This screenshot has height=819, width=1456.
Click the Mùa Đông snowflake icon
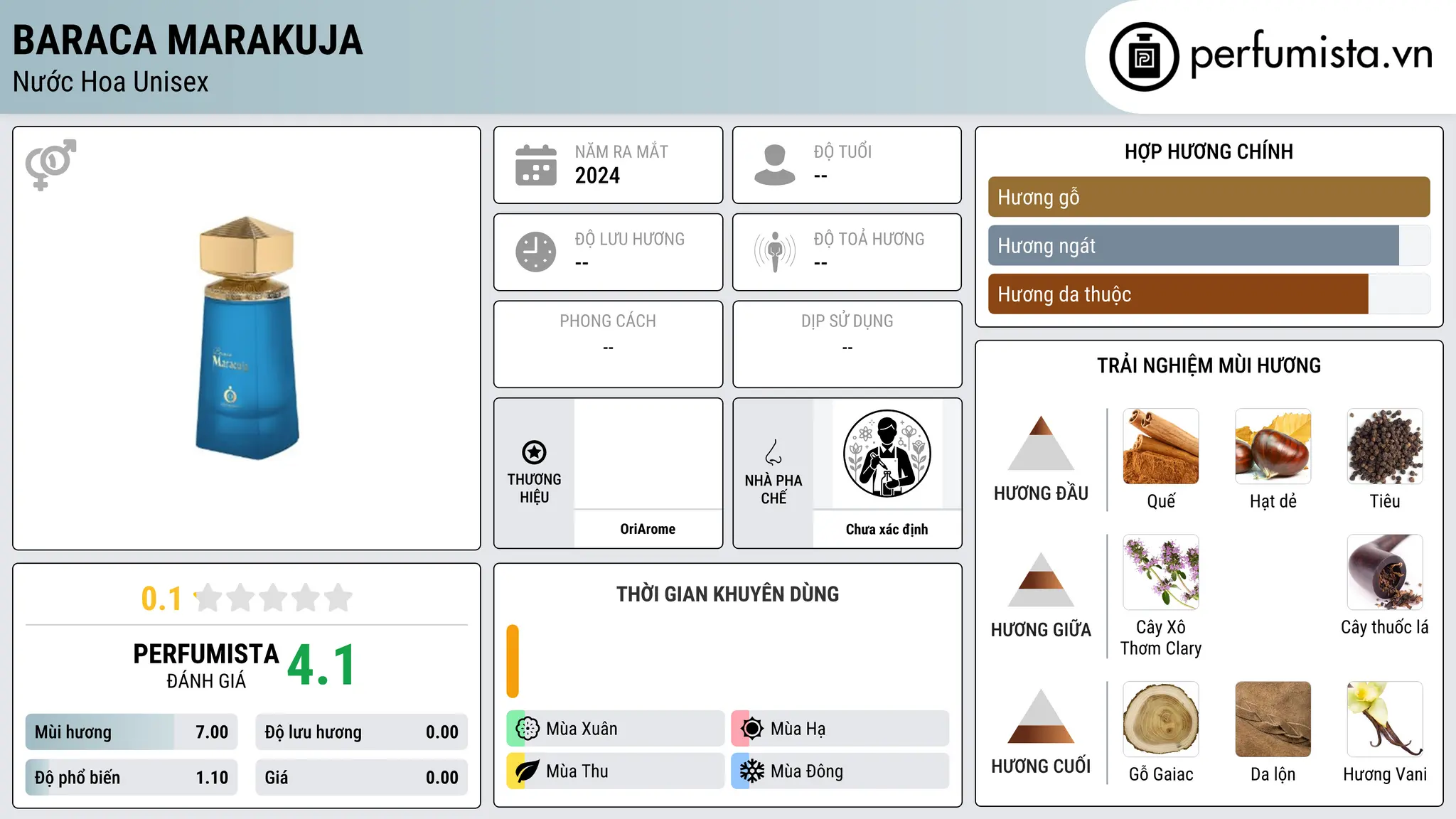tap(751, 771)
